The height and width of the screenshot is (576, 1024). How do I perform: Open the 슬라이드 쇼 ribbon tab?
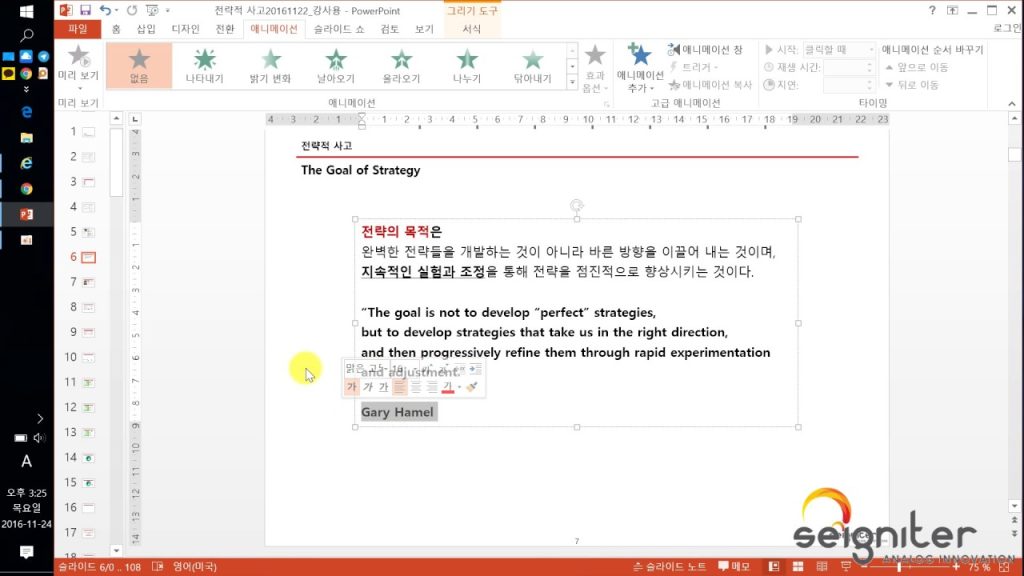click(x=338, y=29)
